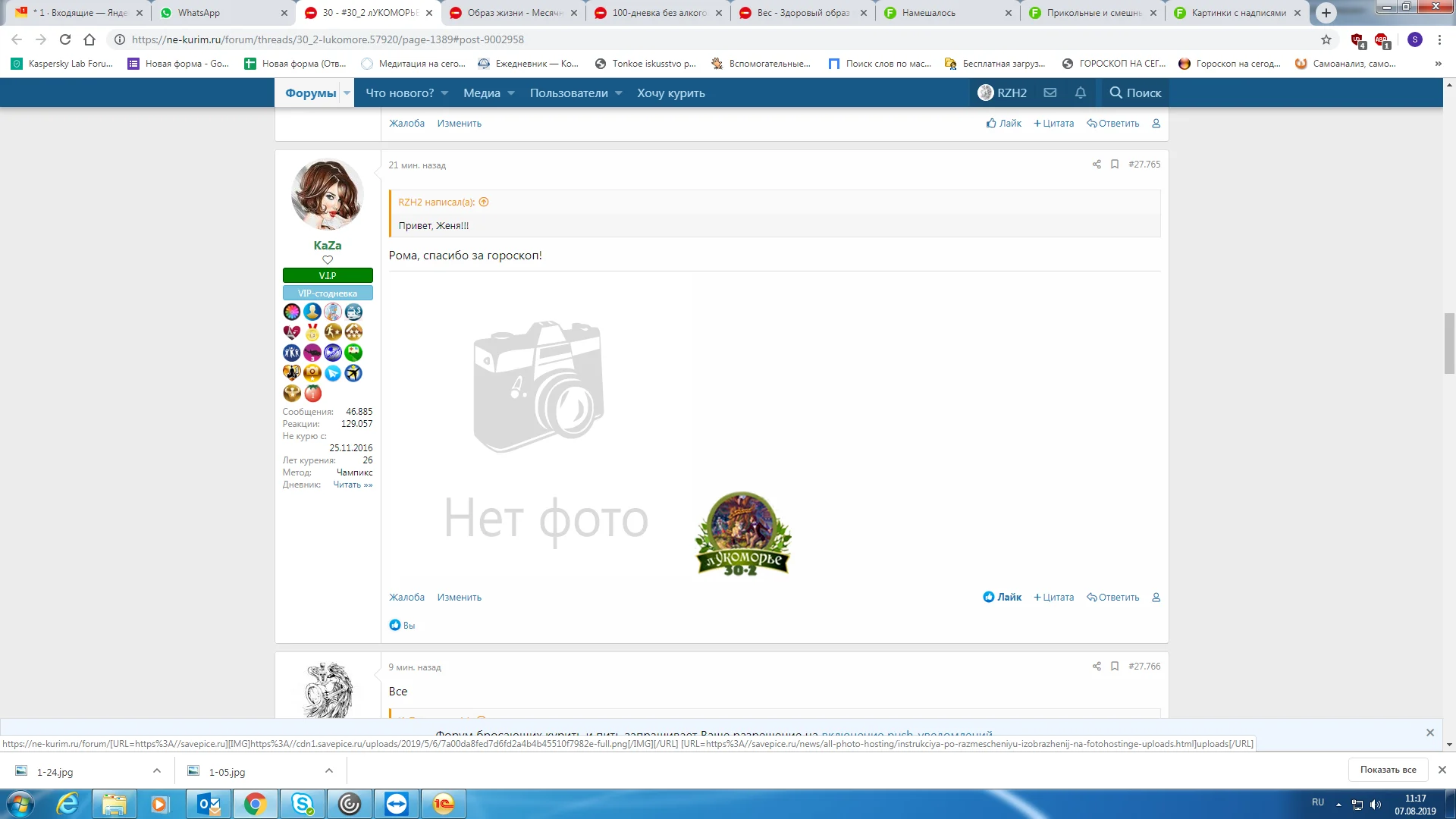
Task: Open the alerts bell icon
Action: (x=1080, y=93)
